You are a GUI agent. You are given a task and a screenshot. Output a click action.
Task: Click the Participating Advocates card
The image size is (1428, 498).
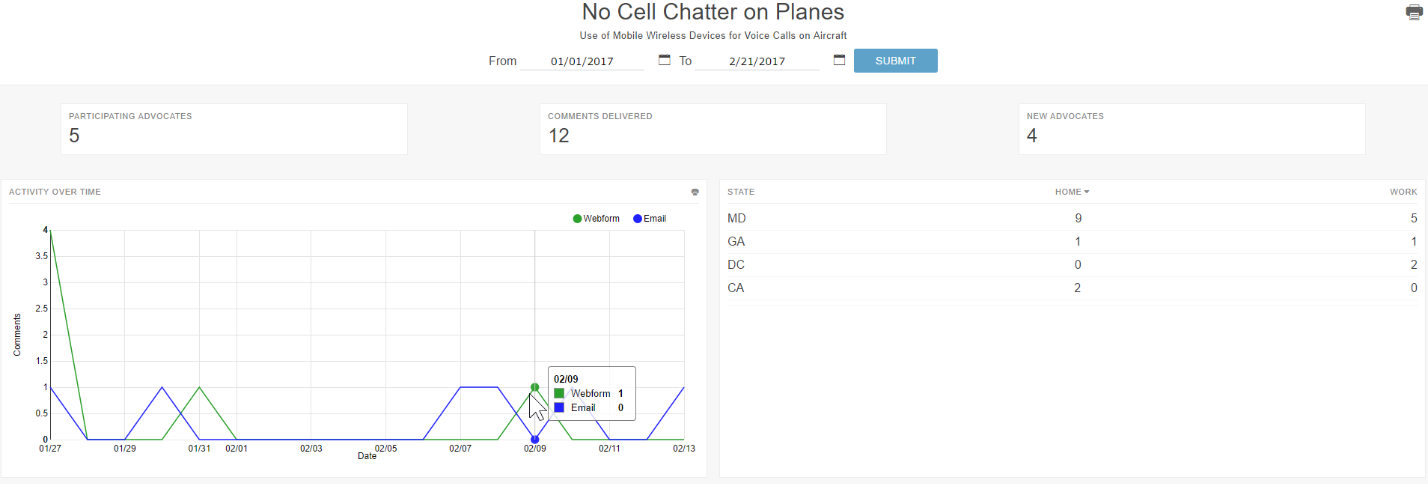tap(234, 129)
